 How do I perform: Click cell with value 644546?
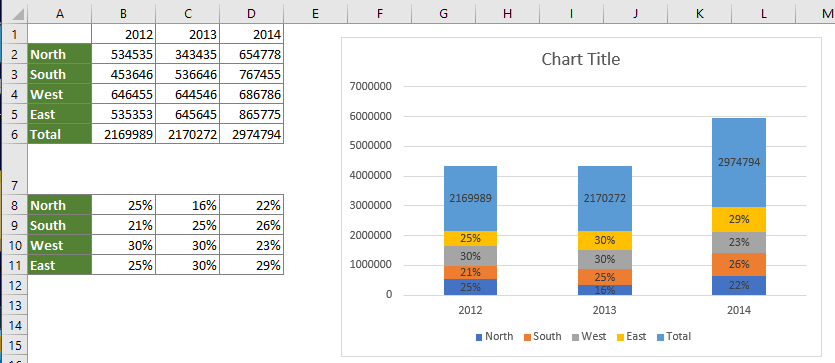[x=187, y=94]
